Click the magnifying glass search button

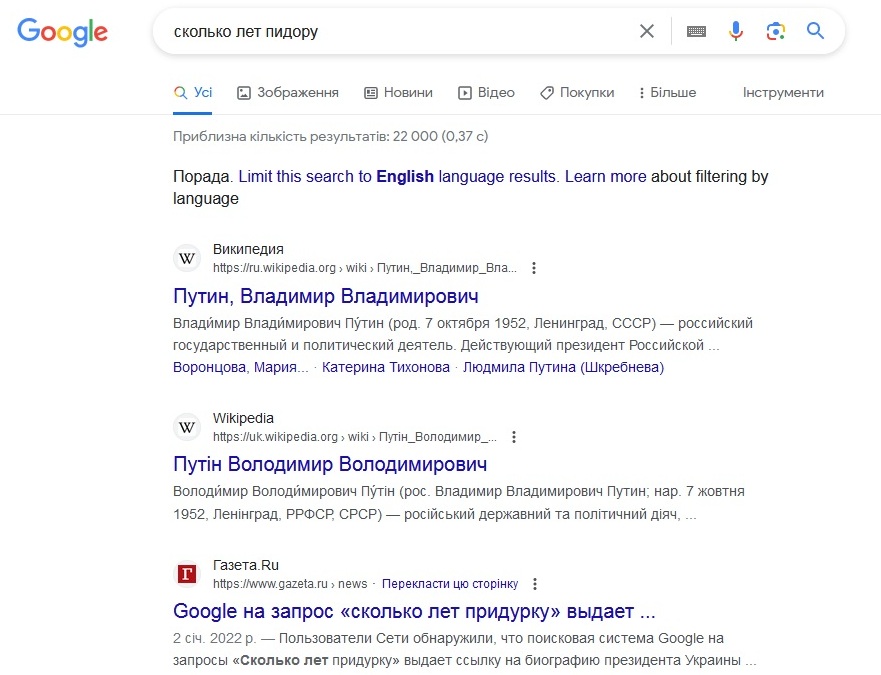(816, 31)
